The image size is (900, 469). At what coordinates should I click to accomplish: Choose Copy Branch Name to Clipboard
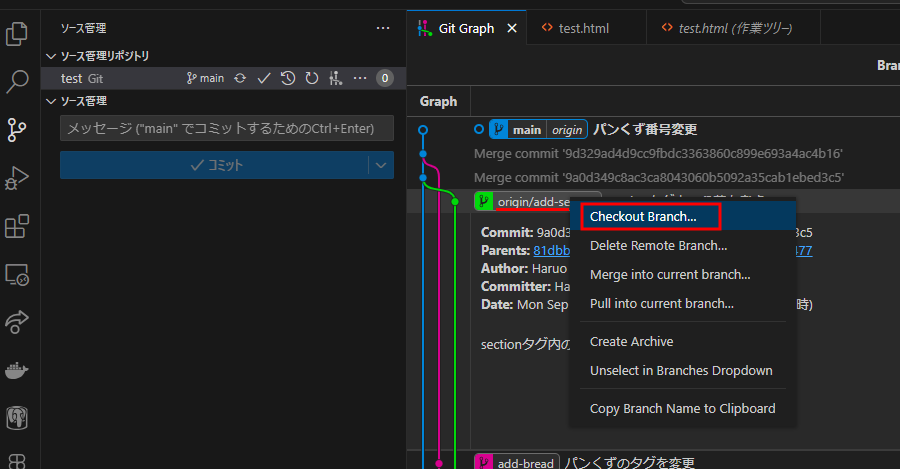(682, 409)
